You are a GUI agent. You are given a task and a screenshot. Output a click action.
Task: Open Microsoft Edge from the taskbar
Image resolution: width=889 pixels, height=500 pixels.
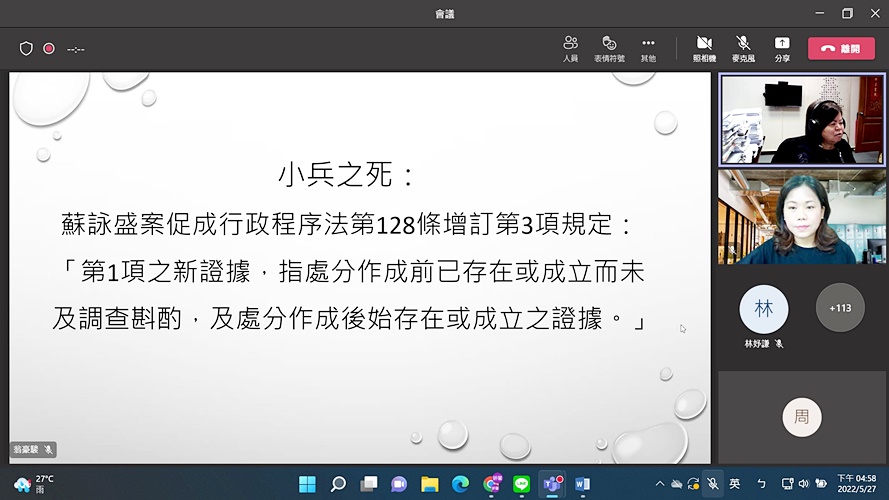(x=460, y=484)
